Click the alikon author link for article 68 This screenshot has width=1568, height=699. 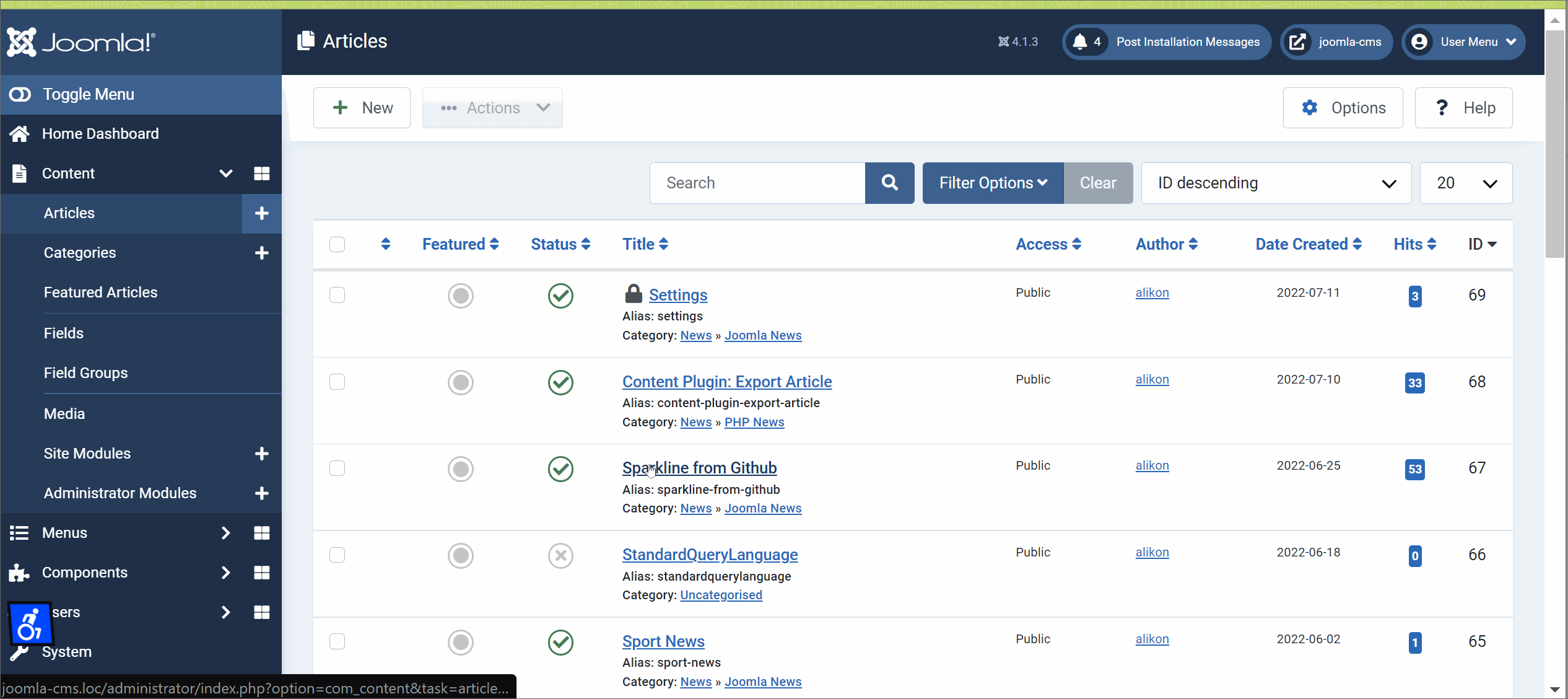click(x=1152, y=379)
